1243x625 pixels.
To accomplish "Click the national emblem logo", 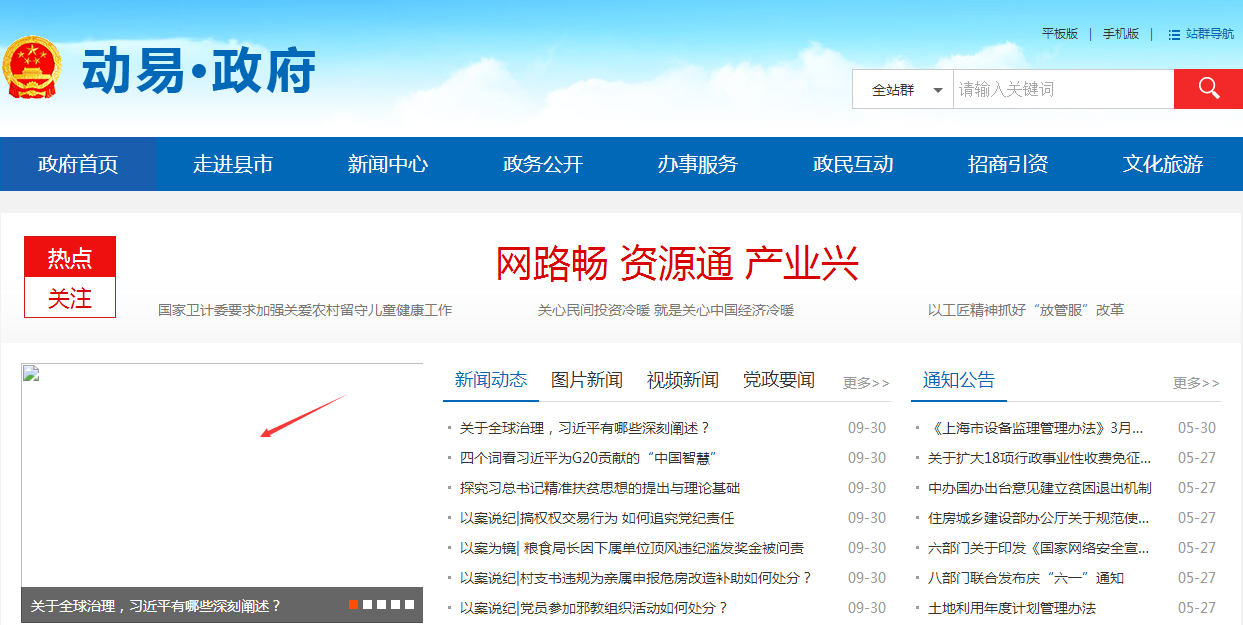I will pos(31,68).
